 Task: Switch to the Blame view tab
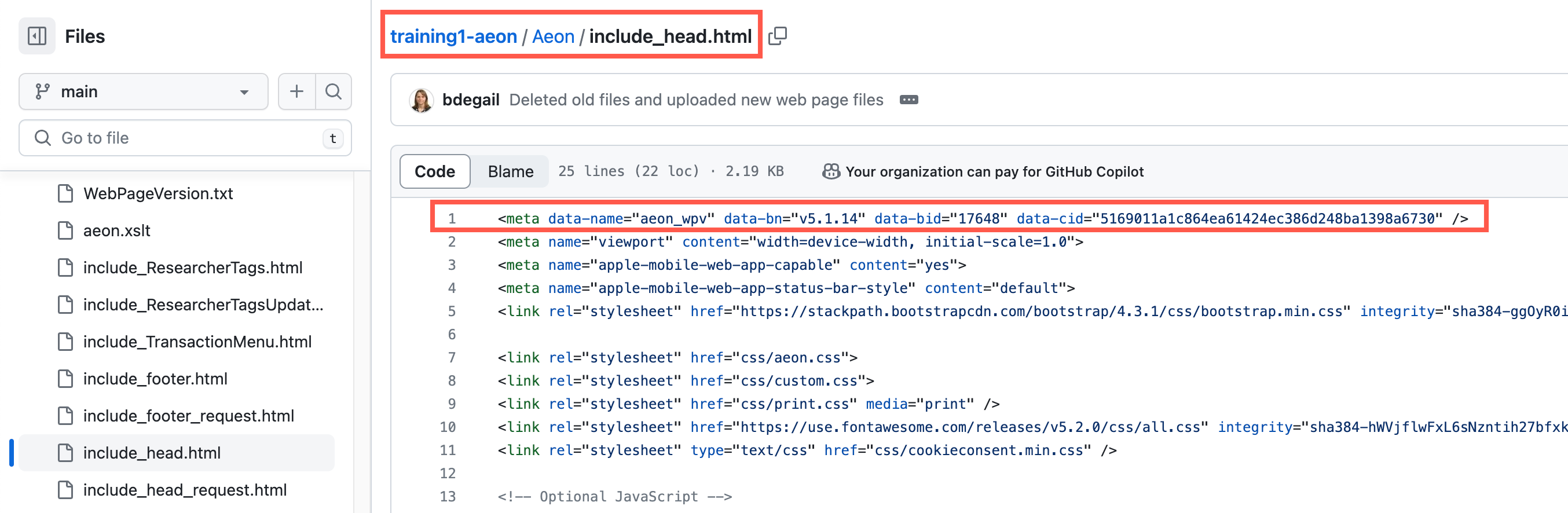click(510, 171)
